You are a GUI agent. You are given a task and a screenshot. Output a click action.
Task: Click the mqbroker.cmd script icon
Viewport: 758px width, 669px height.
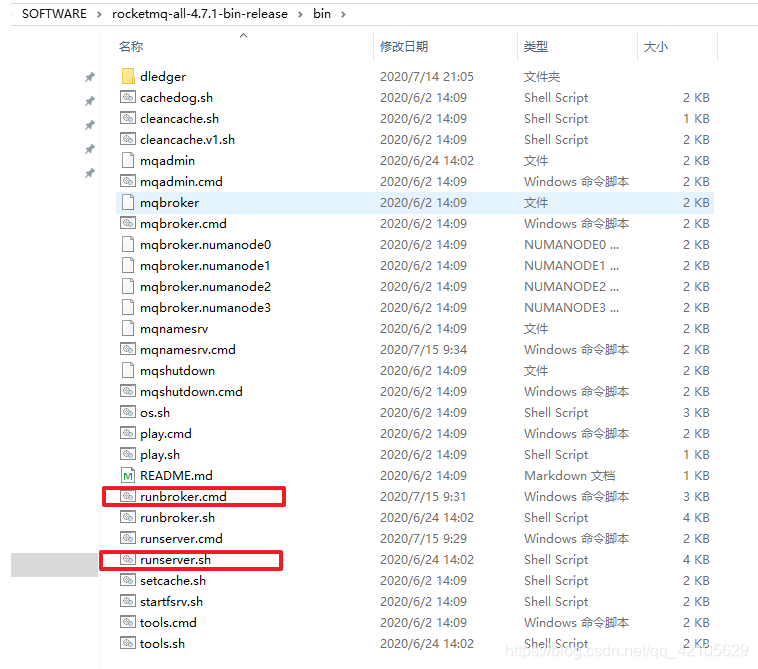[x=128, y=223]
